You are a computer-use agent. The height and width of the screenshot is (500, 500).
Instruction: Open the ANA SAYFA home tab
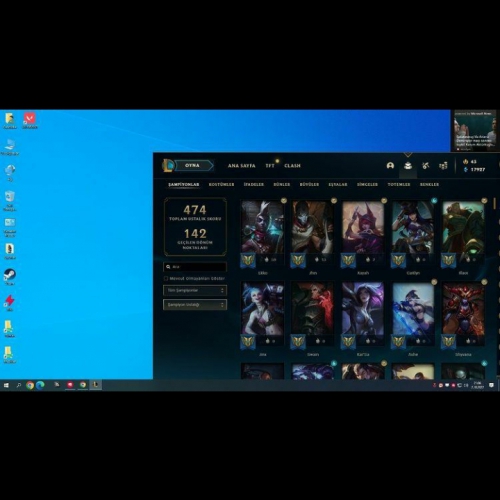tap(241, 166)
